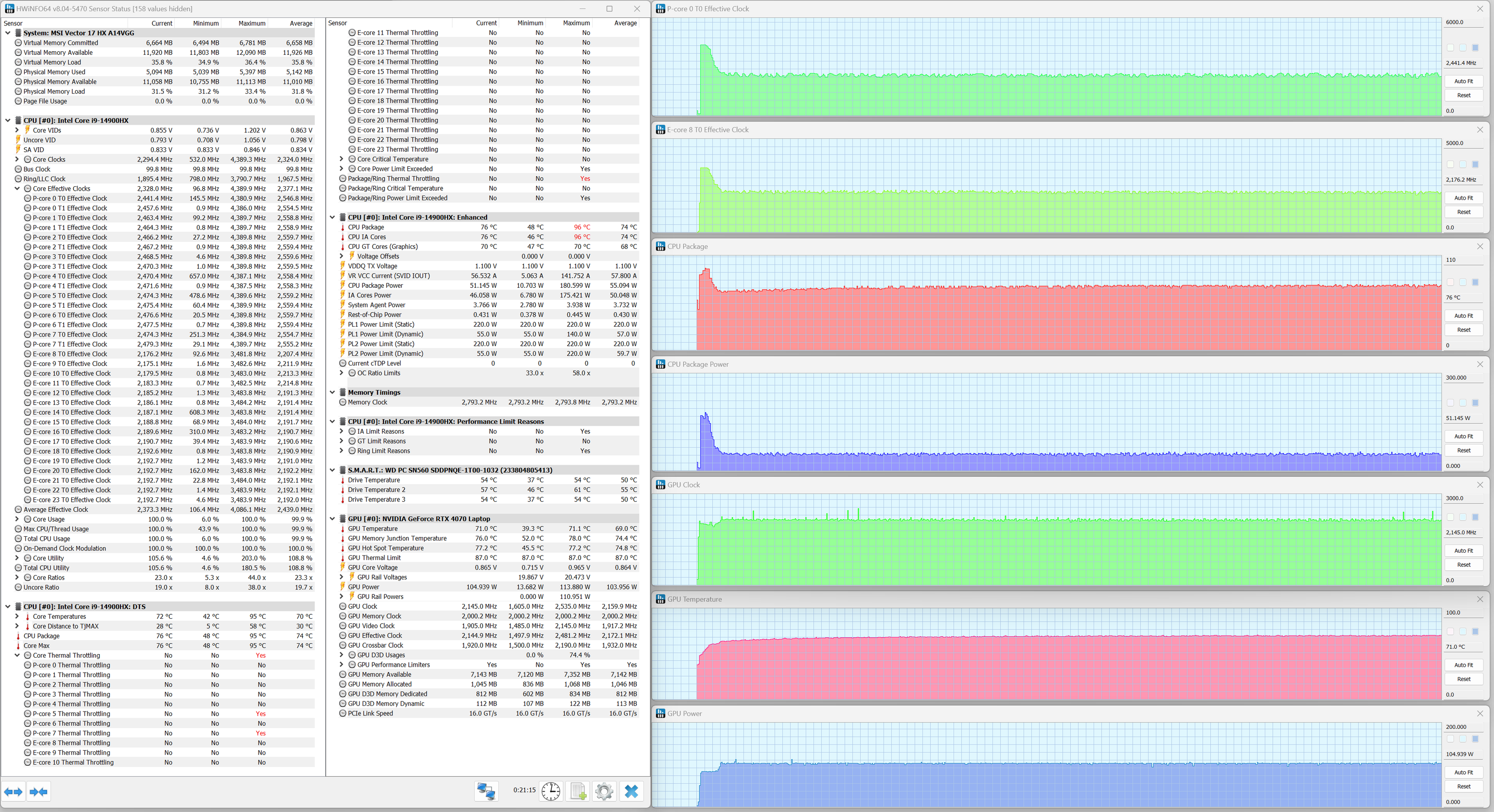Click the Maximum column header in left panel

[x=251, y=23]
